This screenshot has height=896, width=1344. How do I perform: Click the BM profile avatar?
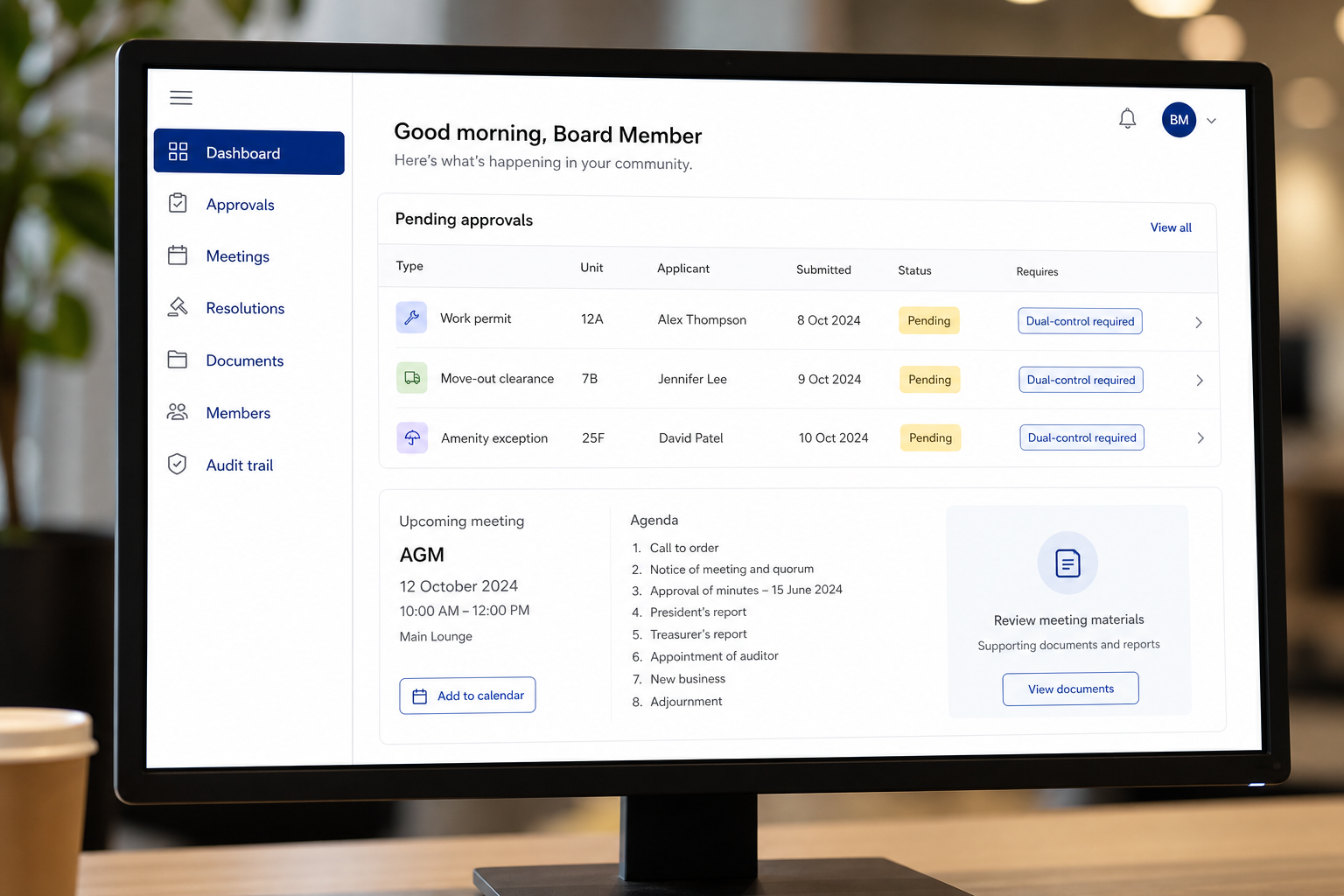pos(1179,120)
